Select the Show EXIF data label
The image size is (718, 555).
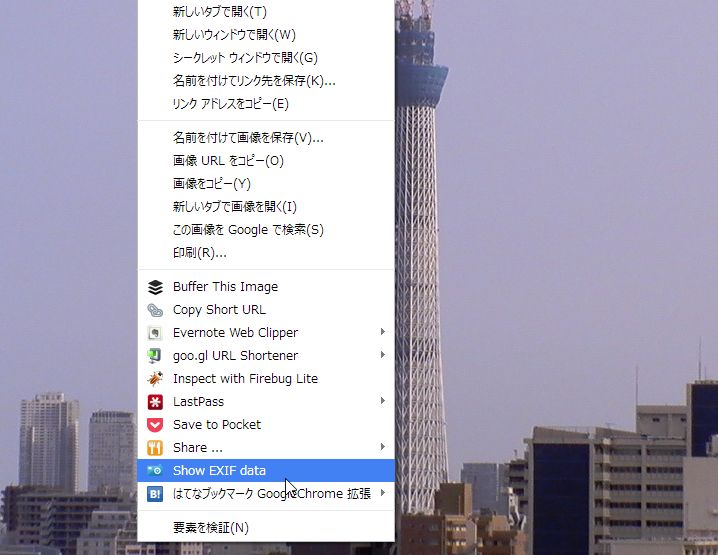click(219, 470)
